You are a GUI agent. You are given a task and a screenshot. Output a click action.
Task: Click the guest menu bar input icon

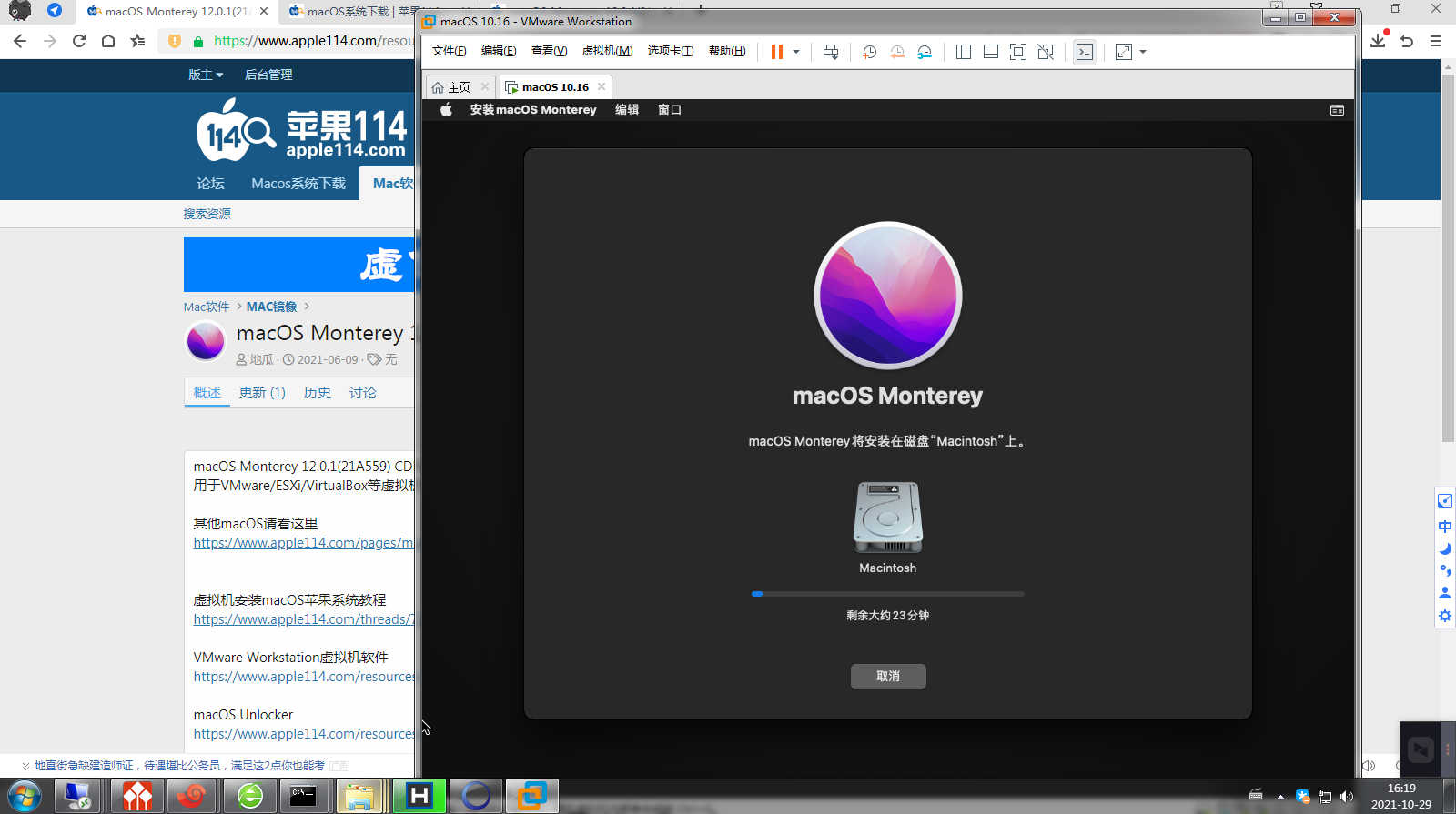coord(1337,110)
